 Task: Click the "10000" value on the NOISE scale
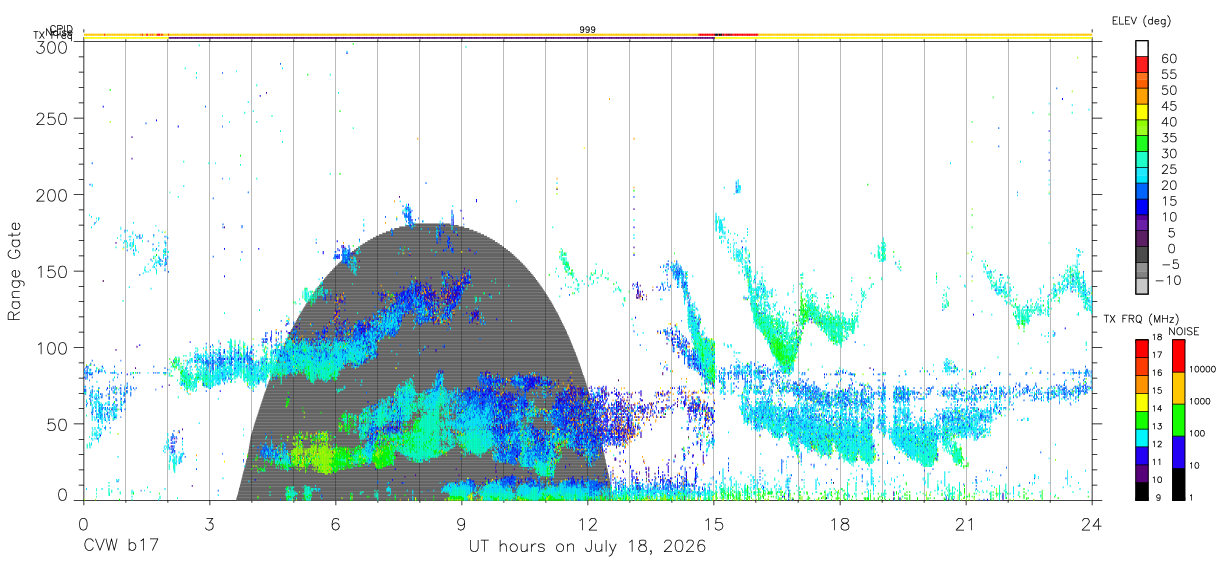click(1203, 369)
